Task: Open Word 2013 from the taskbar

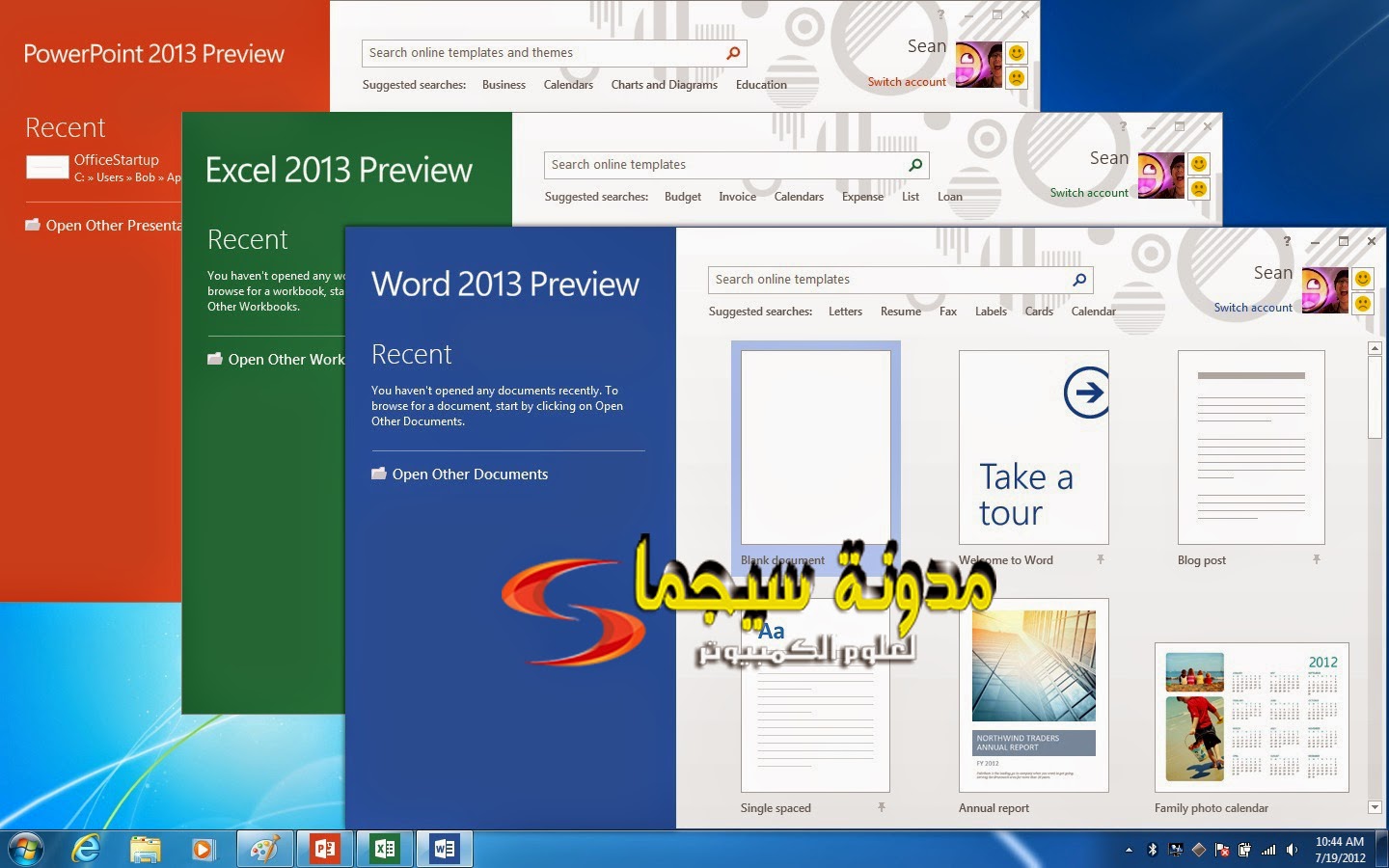Action: pyautogui.click(x=445, y=849)
